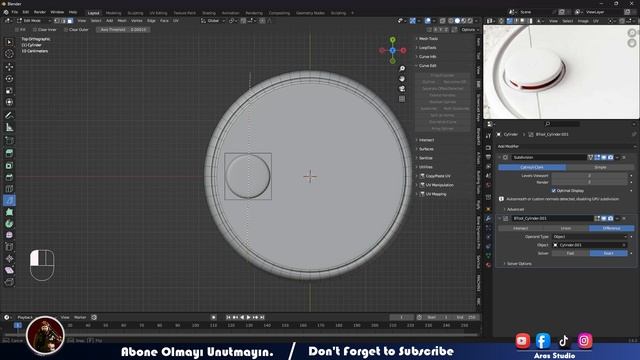Click the subdivision Render levels field
This screenshot has height=360, width=640.
click(x=590, y=182)
